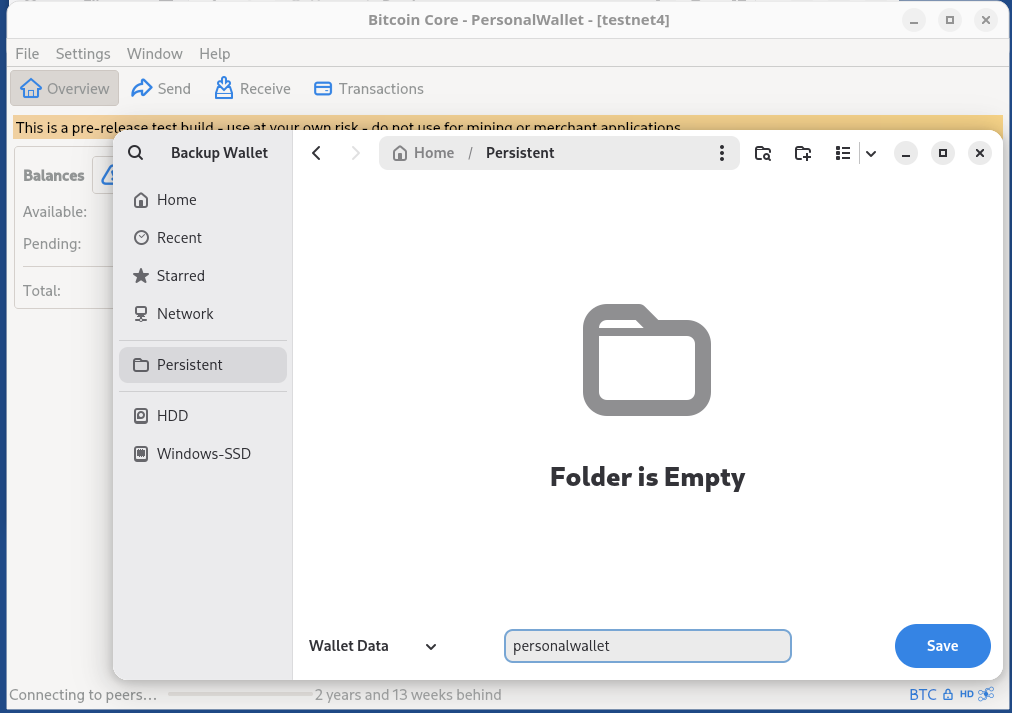Viewport: 1012px width, 713px height.
Task: Minimize the Bitcoin Core main window
Action: pos(914,21)
